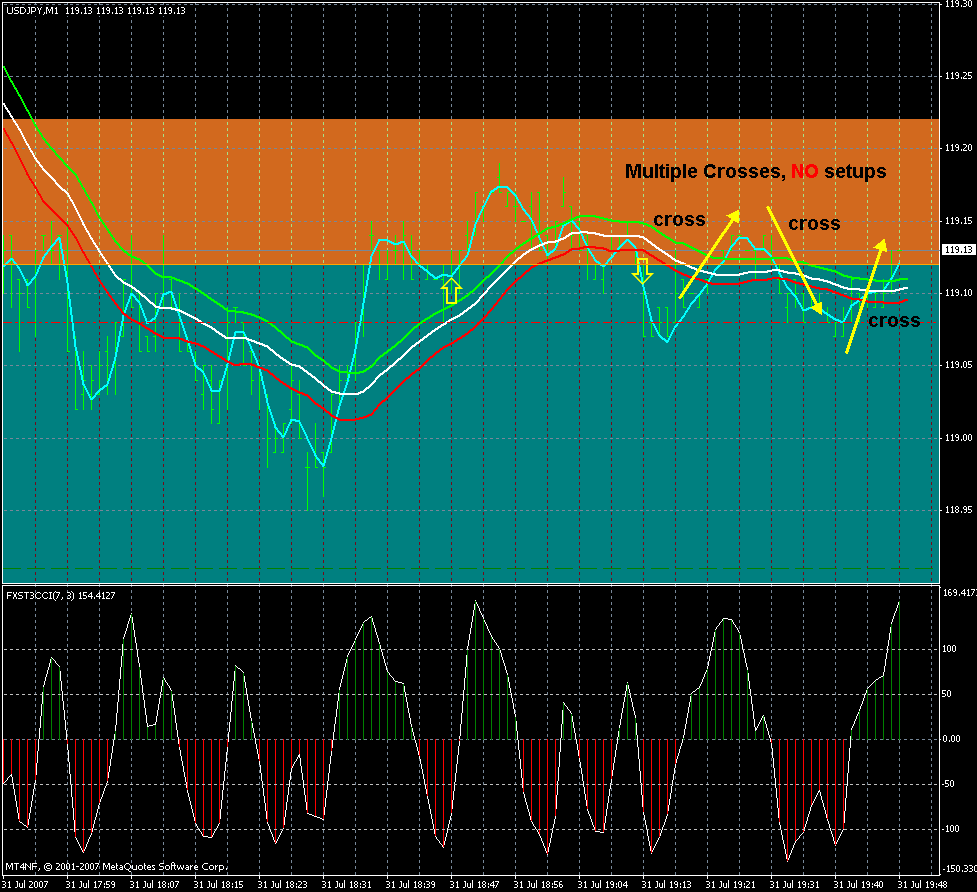Click the -150.33 minimum on the CCI scale
The height and width of the screenshot is (892, 977).
(x=958, y=869)
